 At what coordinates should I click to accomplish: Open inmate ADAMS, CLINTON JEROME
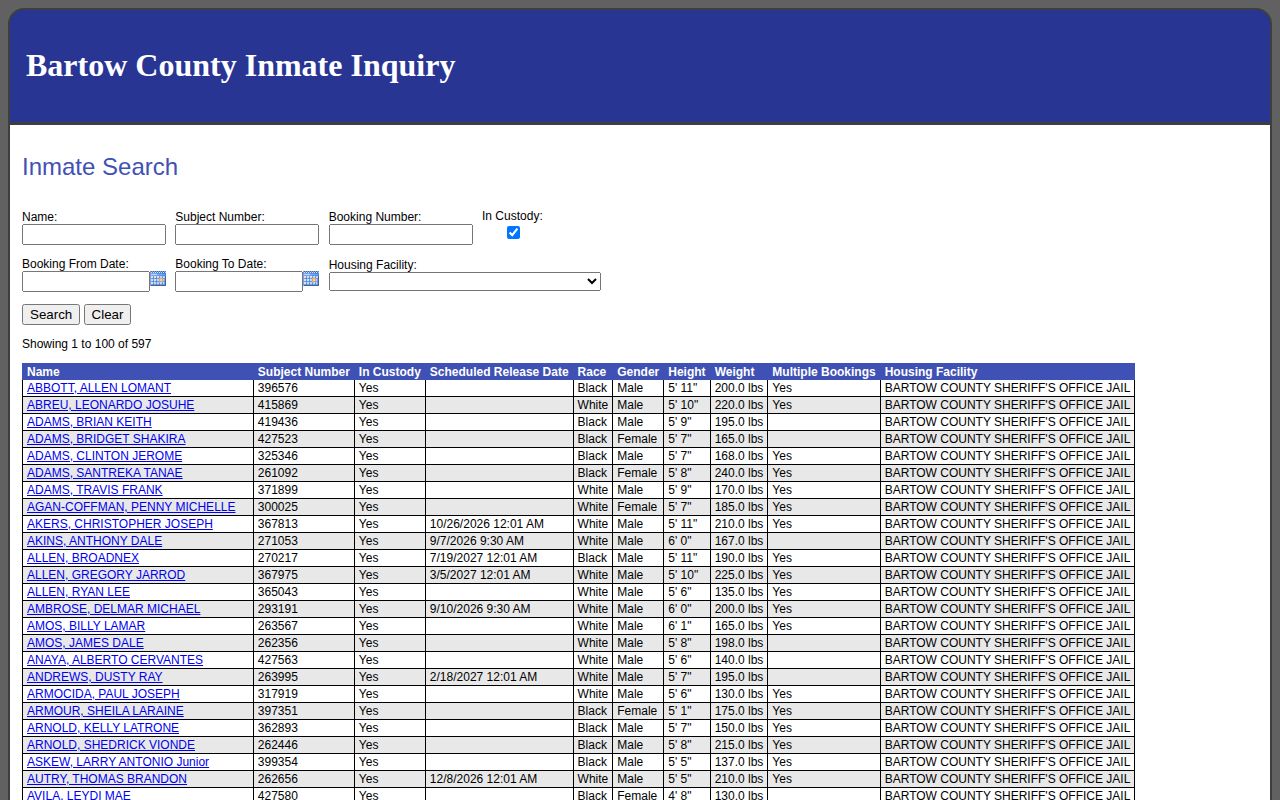pyautogui.click(x=105, y=456)
